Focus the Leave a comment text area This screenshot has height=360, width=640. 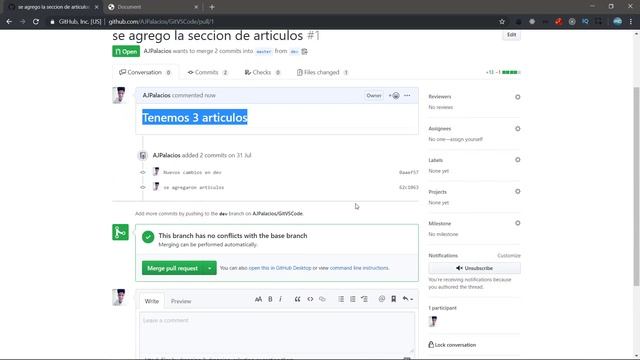[x=277, y=334]
